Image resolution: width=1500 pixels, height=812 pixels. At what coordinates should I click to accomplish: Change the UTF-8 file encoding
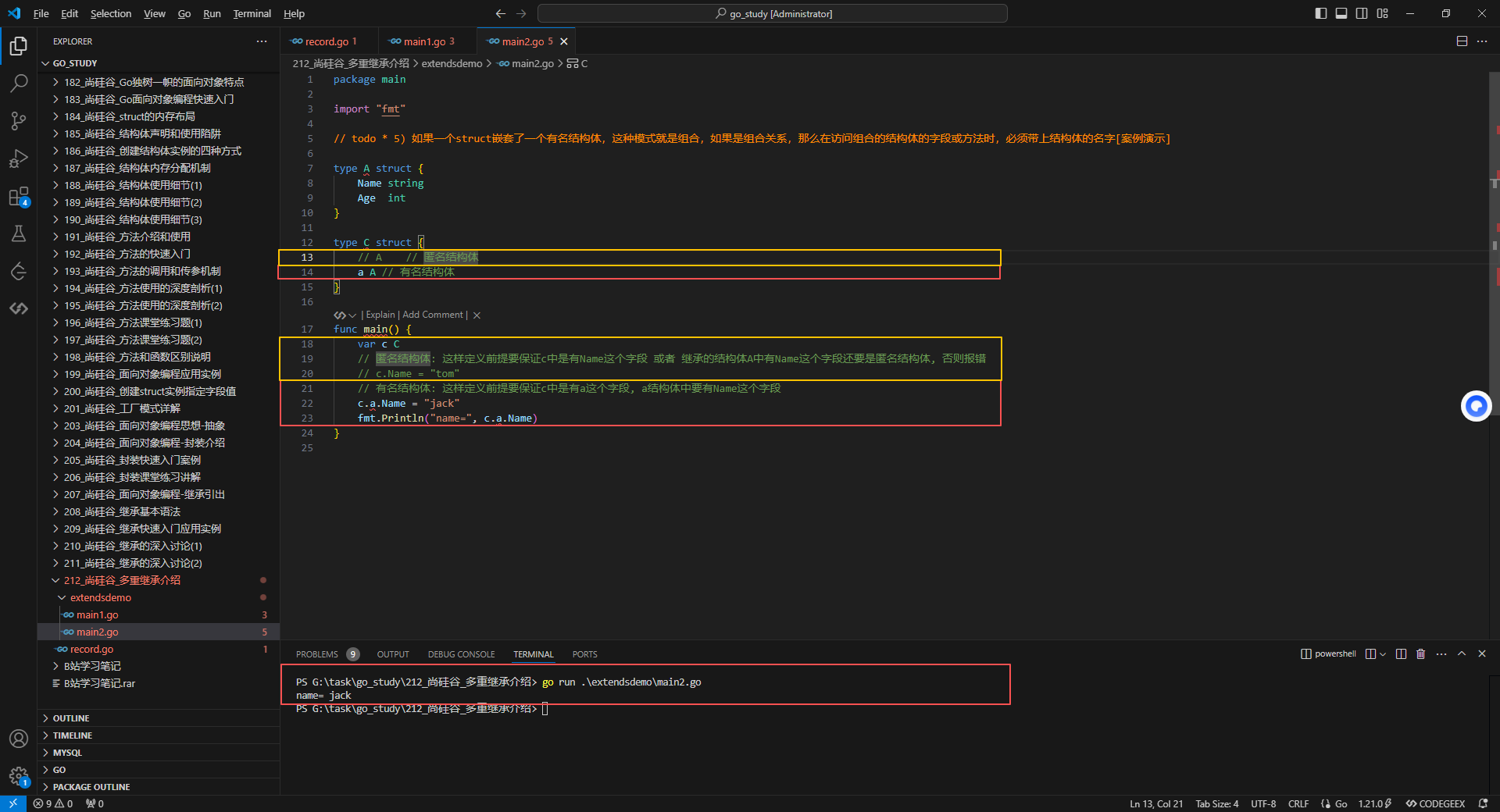tap(1263, 803)
